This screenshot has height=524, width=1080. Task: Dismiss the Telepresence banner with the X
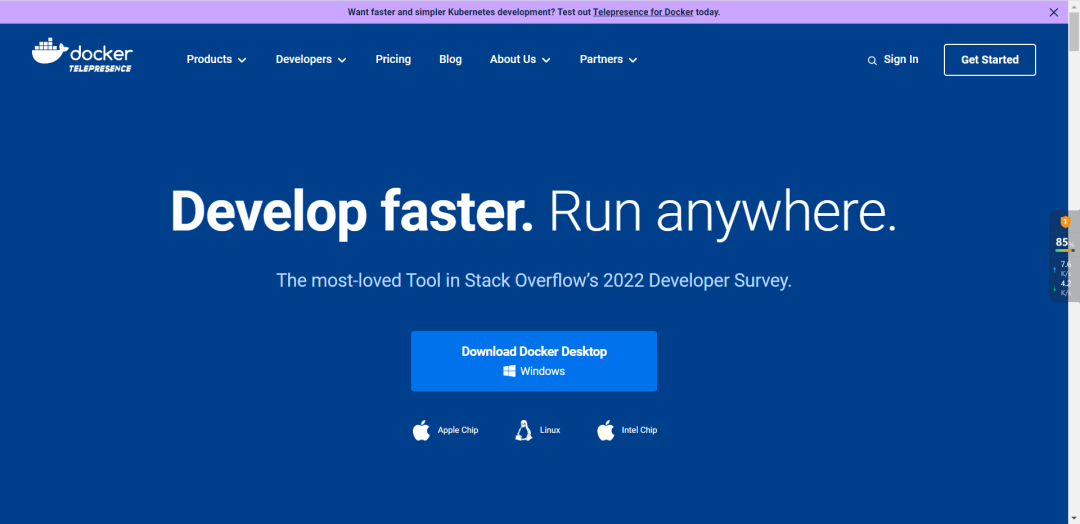click(1053, 12)
